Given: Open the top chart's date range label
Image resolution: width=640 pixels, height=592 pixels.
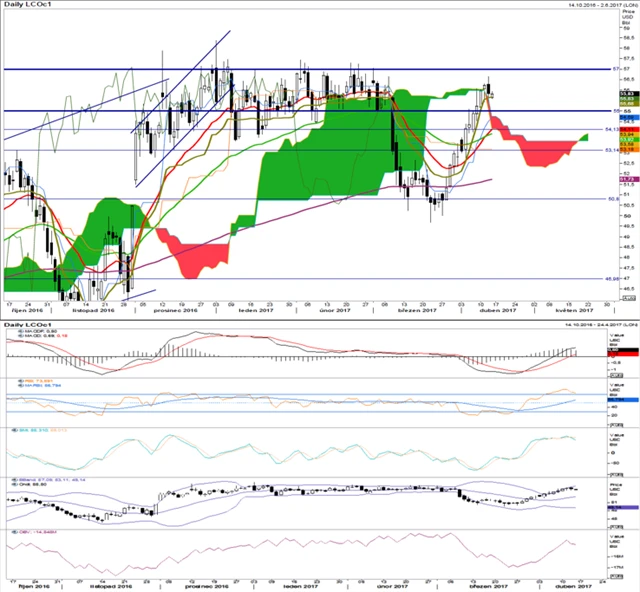Looking at the screenshot, I should 602,5.
